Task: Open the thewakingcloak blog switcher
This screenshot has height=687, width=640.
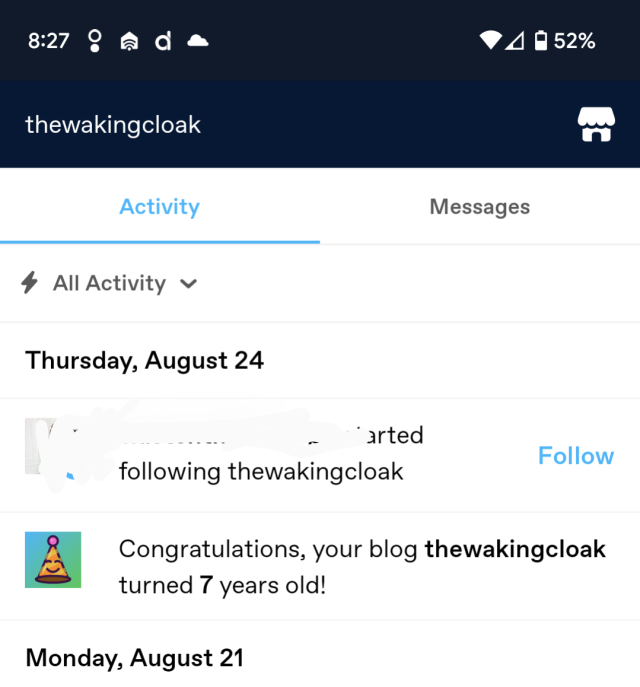Action: [x=113, y=124]
